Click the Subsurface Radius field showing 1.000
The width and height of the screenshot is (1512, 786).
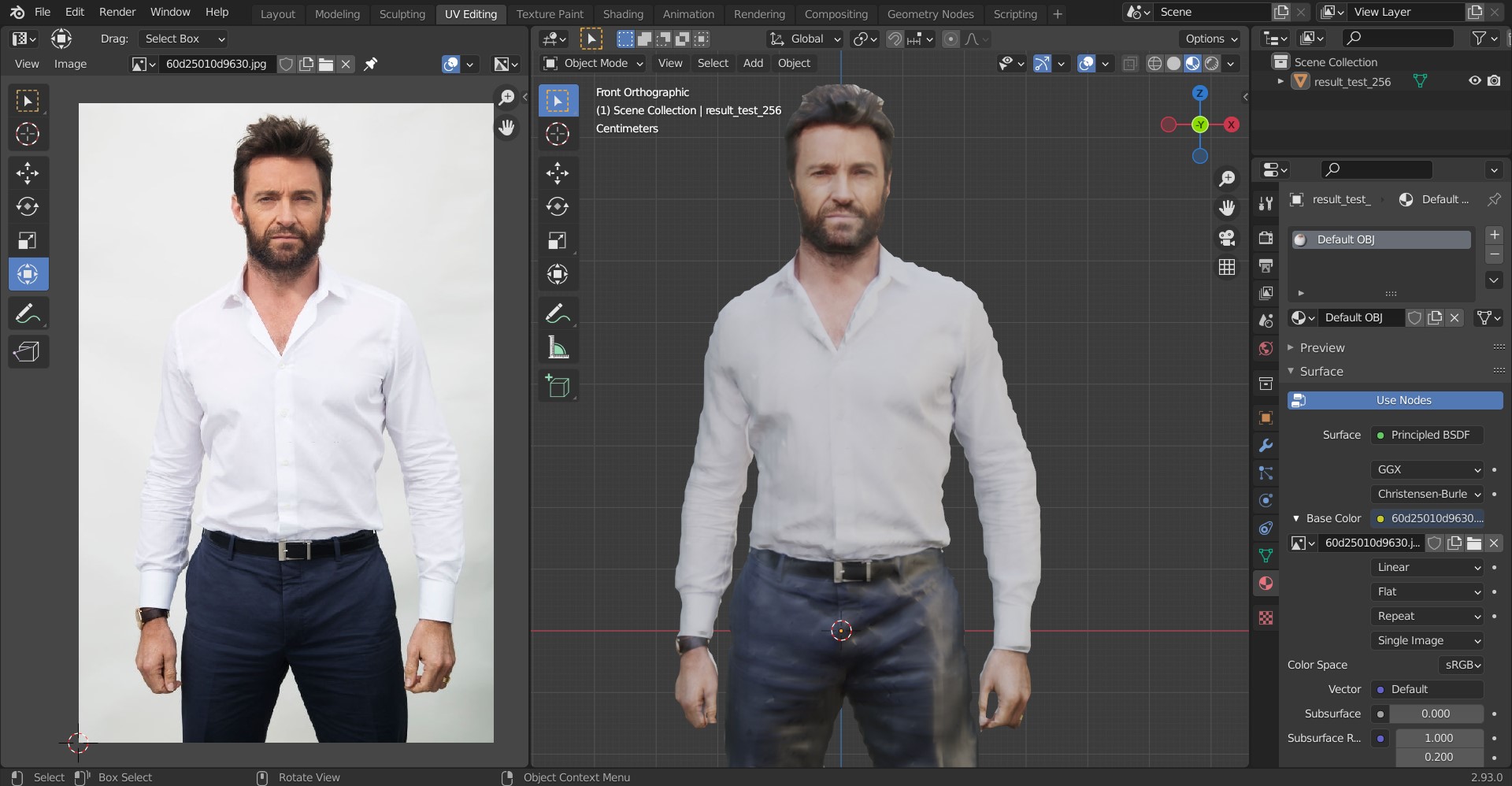(1439, 738)
